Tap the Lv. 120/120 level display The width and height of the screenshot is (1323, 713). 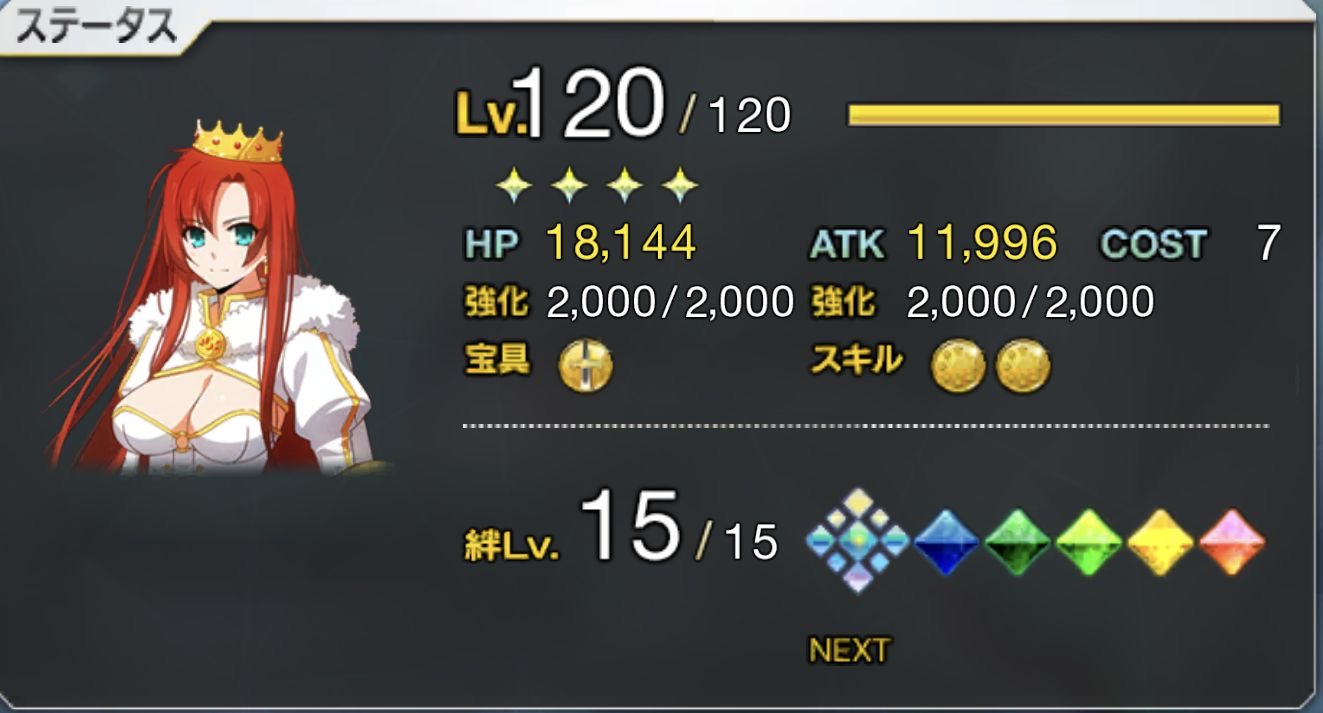624,105
